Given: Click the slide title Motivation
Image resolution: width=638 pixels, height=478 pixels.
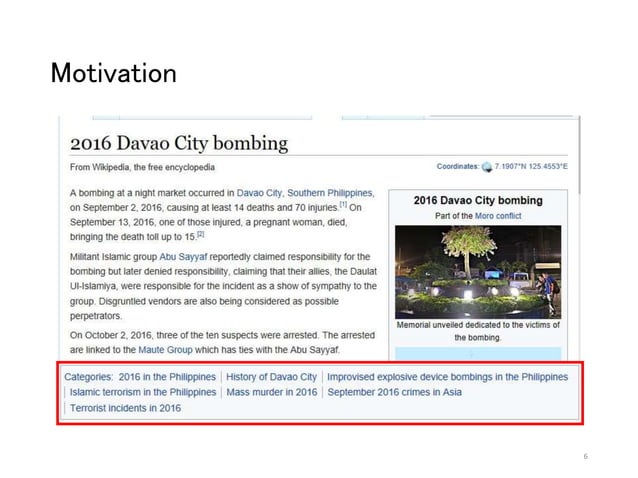Looking at the screenshot, I should (114, 73).
